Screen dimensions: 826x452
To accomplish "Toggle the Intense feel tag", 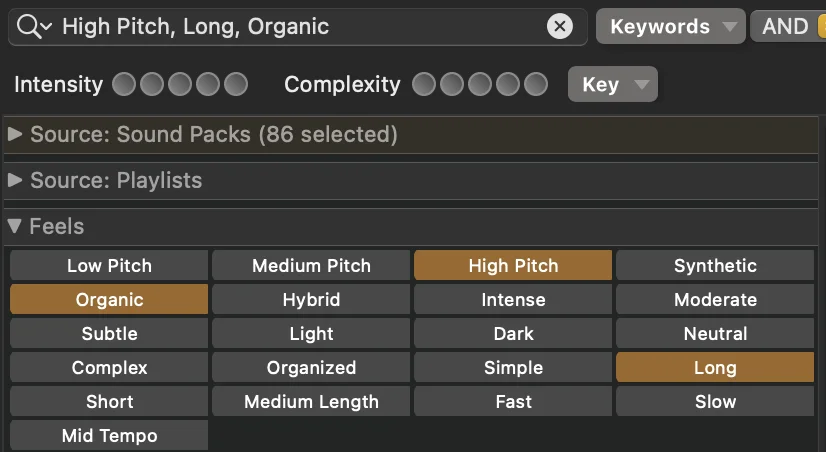I will (513, 299).
